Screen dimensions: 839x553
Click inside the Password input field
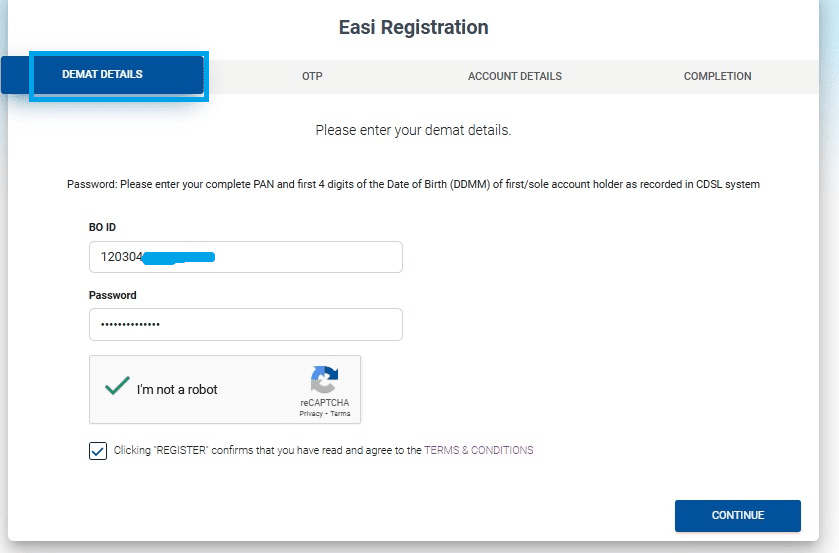coord(245,325)
